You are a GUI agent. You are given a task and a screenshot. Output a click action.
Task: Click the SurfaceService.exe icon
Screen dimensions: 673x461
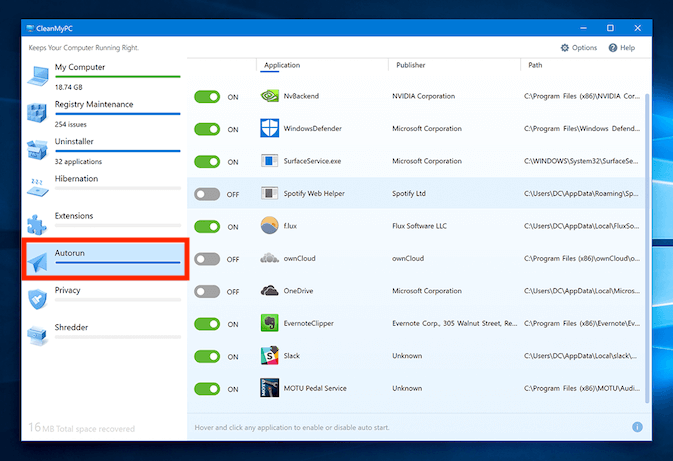tap(270, 161)
